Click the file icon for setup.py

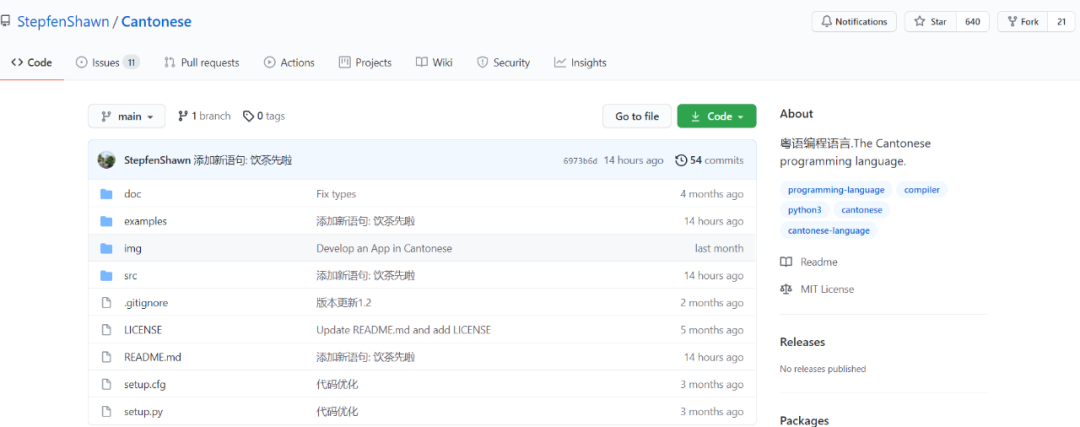(106, 412)
